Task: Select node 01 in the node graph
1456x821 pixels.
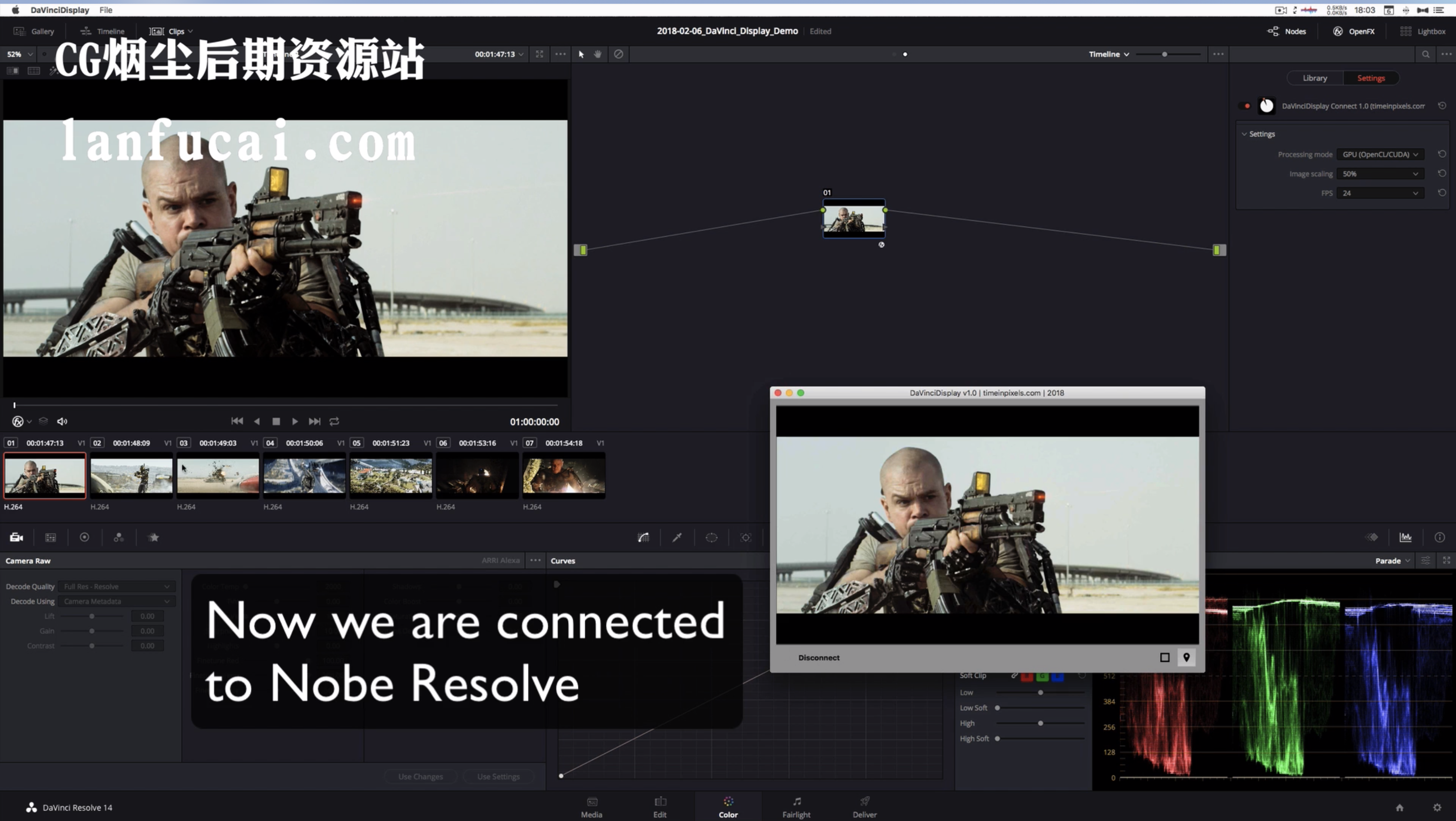Action: click(854, 219)
